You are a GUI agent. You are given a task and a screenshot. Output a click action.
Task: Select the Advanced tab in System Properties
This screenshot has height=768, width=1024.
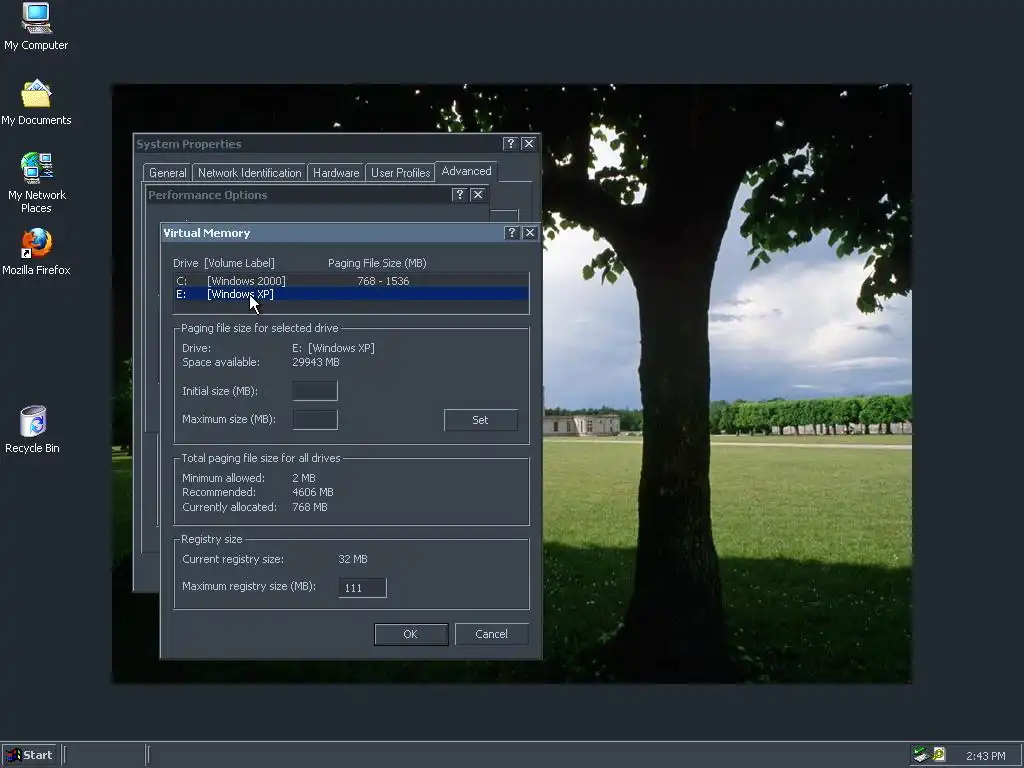[466, 171]
